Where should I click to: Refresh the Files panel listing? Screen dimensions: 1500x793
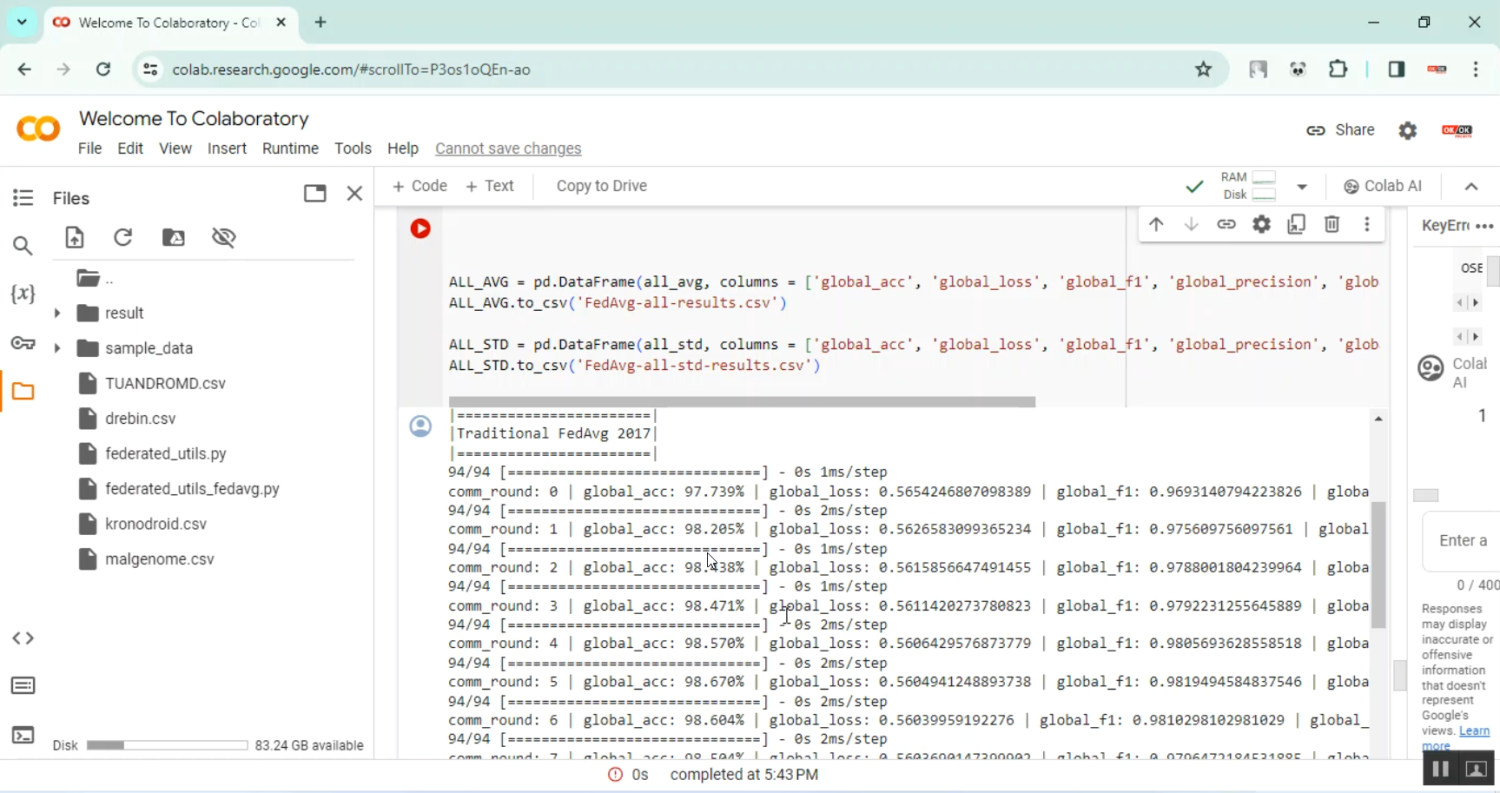[123, 237]
